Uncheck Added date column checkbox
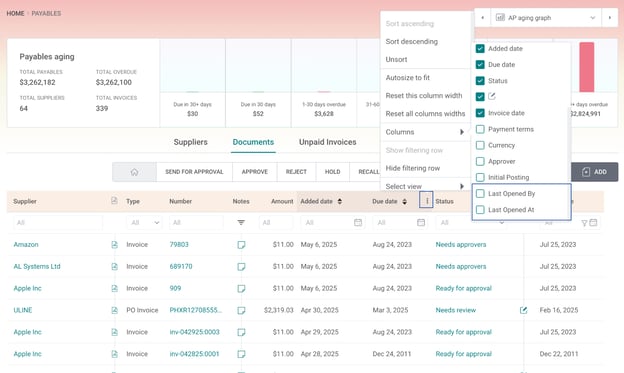624x373 pixels. coord(480,49)
